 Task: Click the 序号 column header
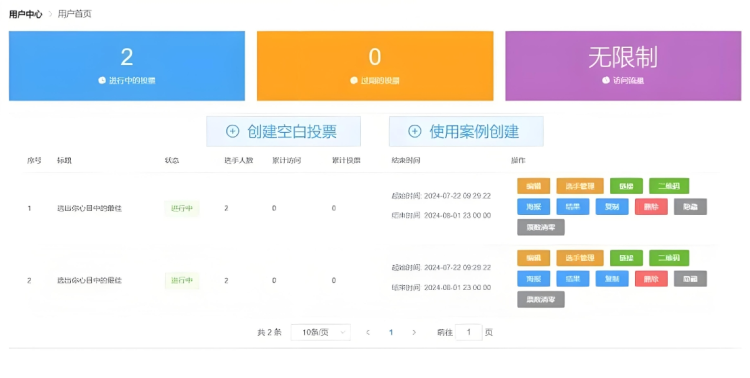34,160
